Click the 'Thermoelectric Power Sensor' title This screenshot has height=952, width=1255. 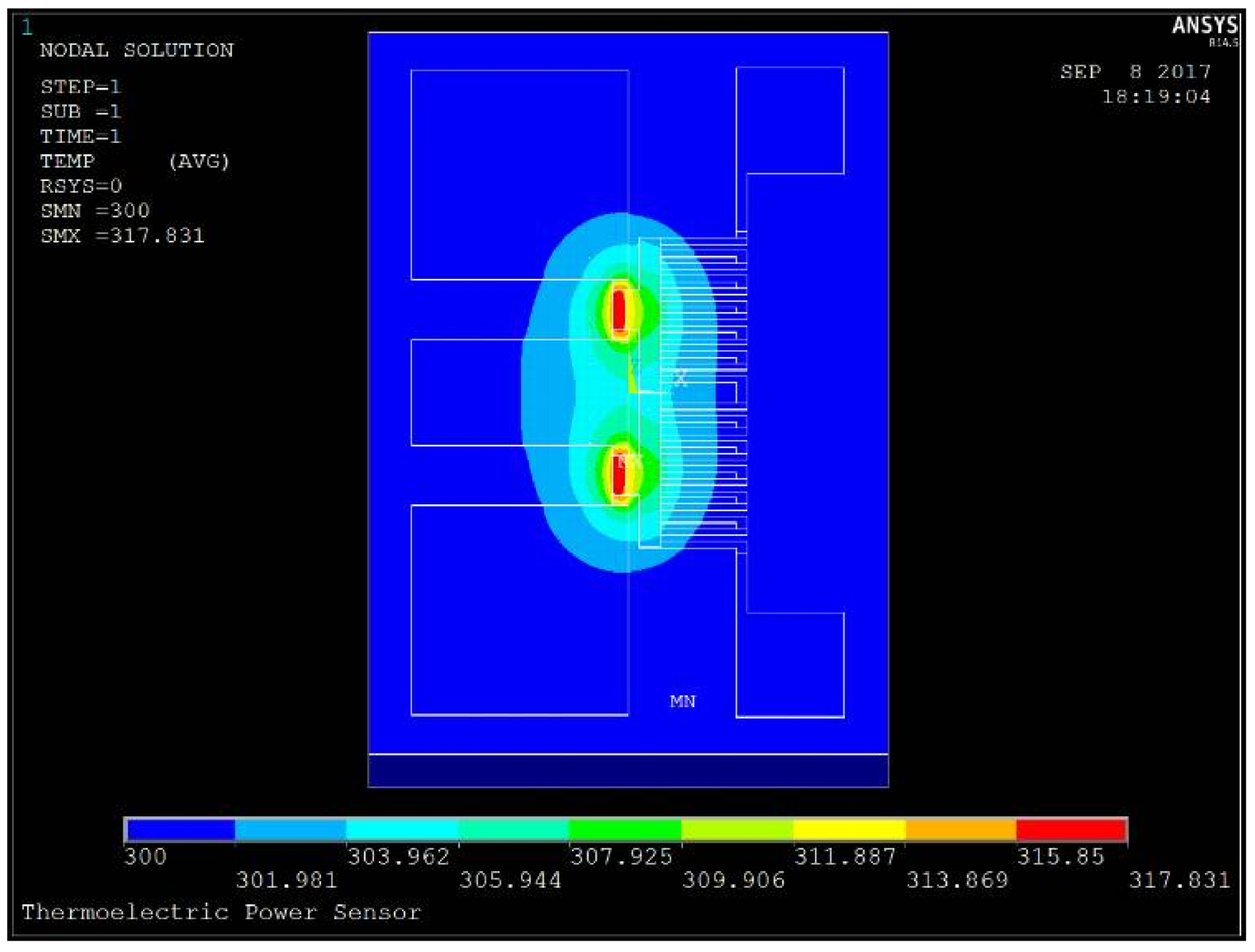(221, 912)
